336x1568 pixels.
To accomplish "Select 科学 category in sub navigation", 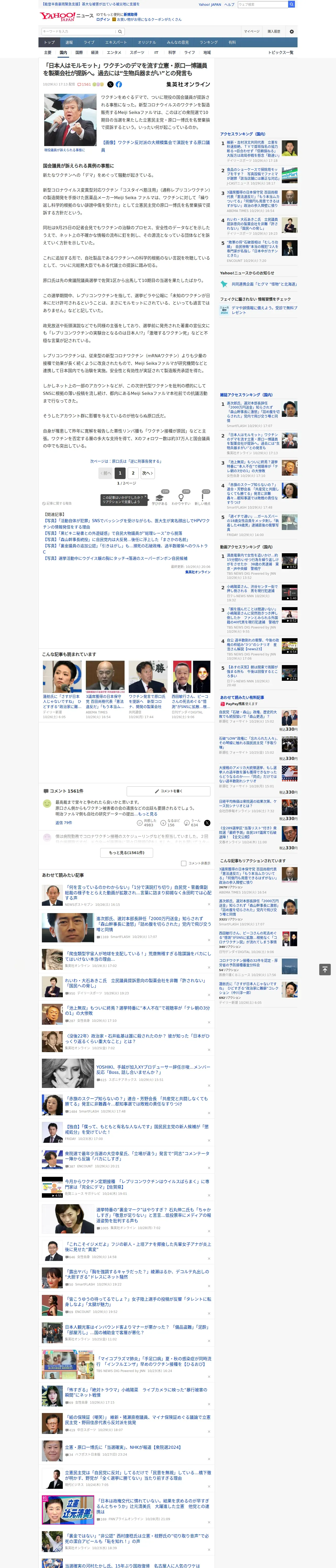I will tap(172, 52).
